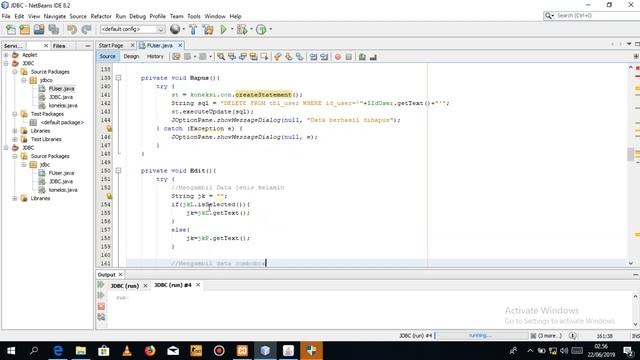Screen dimensions: 640x360
Task: Run the project with green play icon
Action: [223, 29]
